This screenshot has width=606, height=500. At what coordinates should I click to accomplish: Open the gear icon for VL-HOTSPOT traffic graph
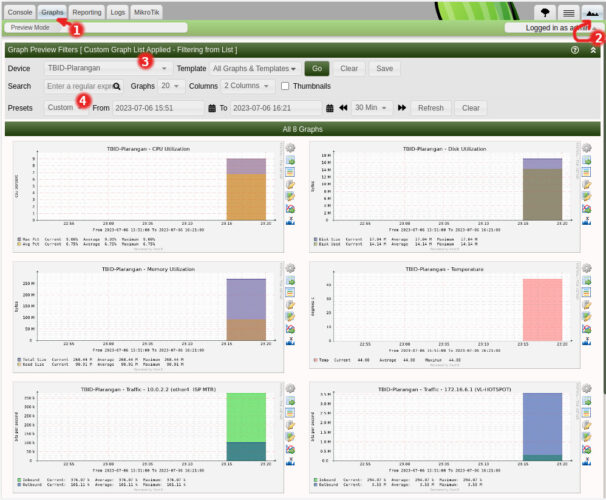pos(587,388)
